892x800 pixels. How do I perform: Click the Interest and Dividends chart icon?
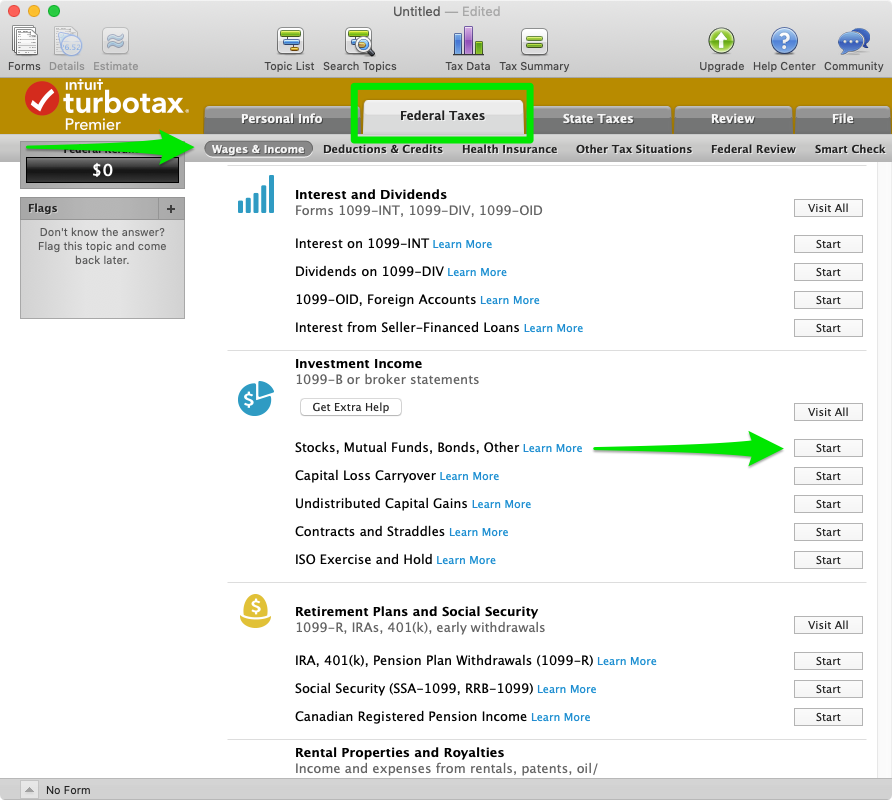pos(255,195)
